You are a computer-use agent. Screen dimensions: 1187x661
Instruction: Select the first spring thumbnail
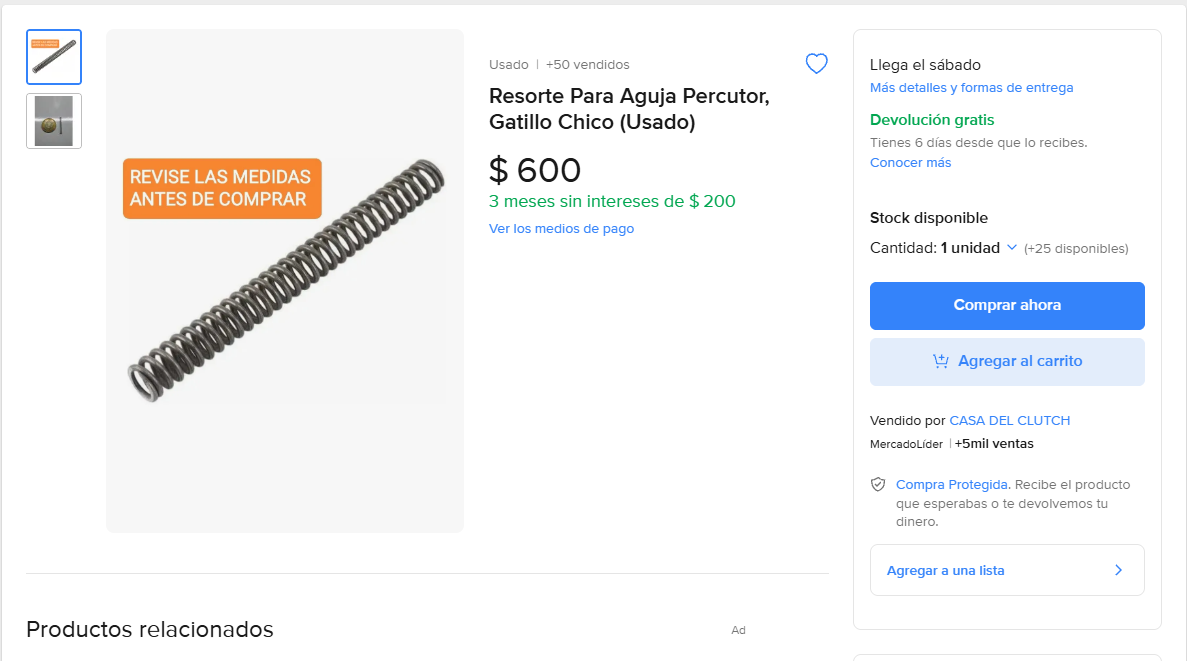click(x=54, y=57)
